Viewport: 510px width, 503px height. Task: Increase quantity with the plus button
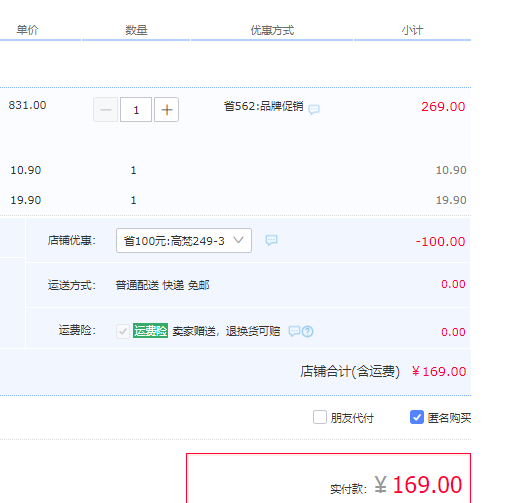tap(166, 110)
